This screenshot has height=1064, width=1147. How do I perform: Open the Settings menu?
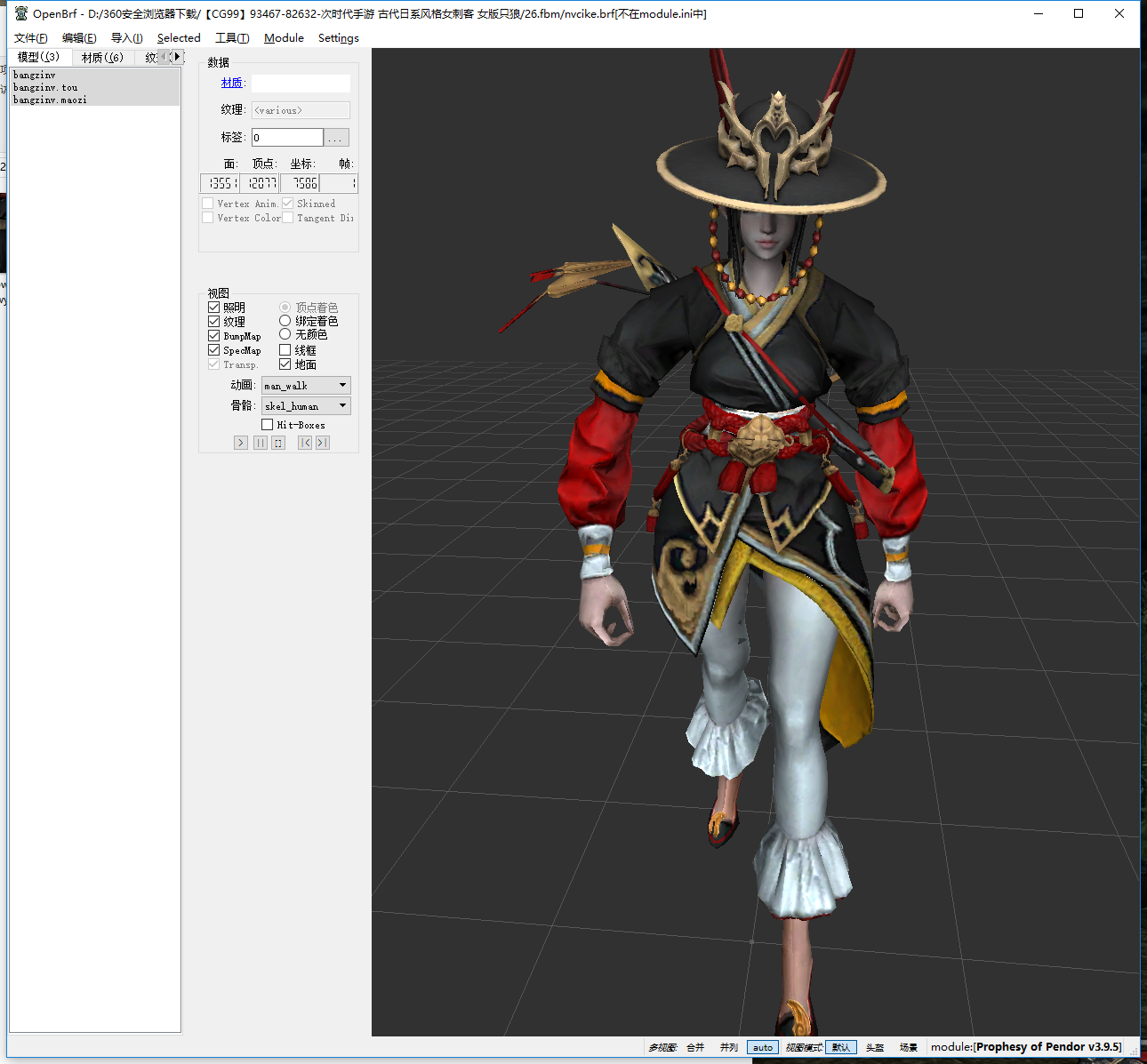pyautogui.click(x=339, y=38)
